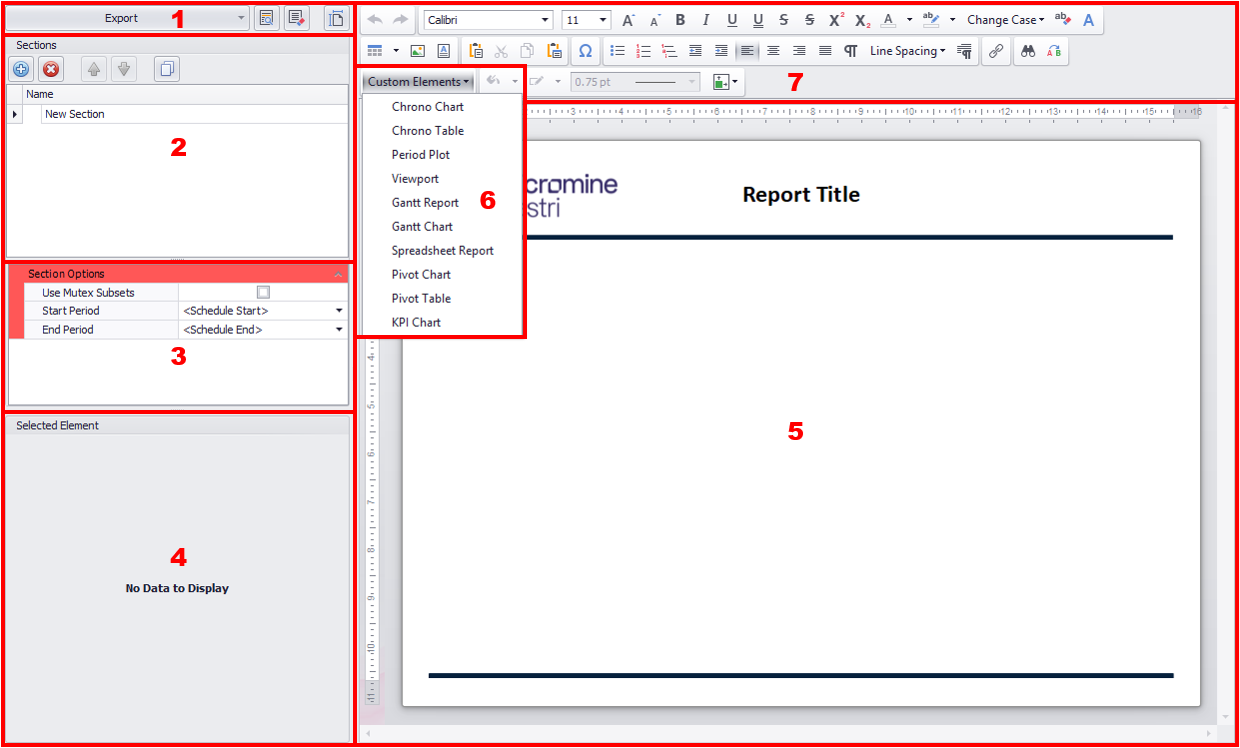Duplicate the section with the copy icon
Screen dimensions: 1240x748
(167, 69)
